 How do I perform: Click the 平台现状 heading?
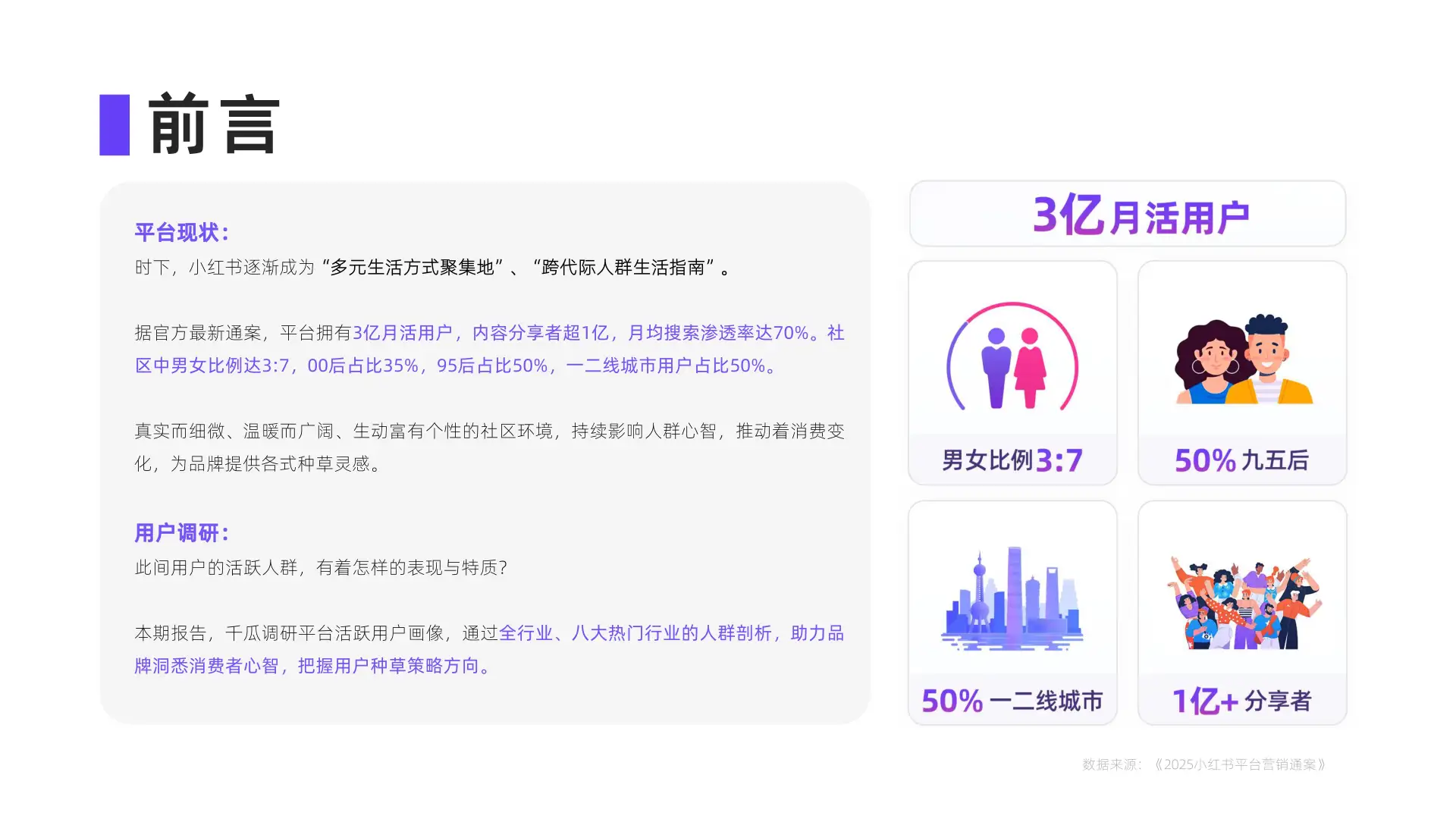pyautogui.click(x=182, y=232)
